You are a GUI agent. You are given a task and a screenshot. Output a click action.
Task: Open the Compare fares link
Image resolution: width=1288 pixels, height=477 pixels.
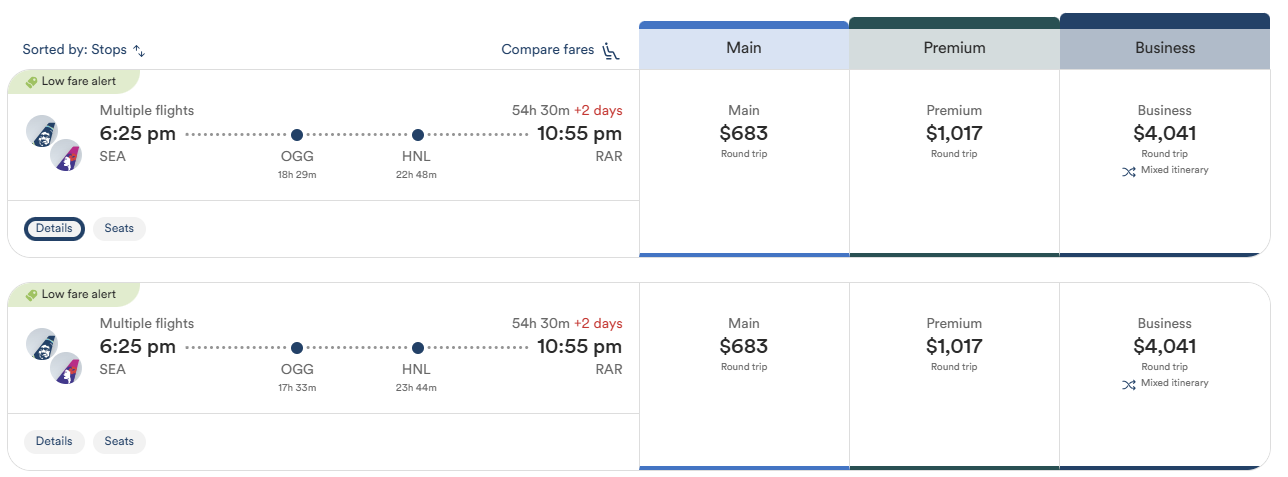coord(548,50)
